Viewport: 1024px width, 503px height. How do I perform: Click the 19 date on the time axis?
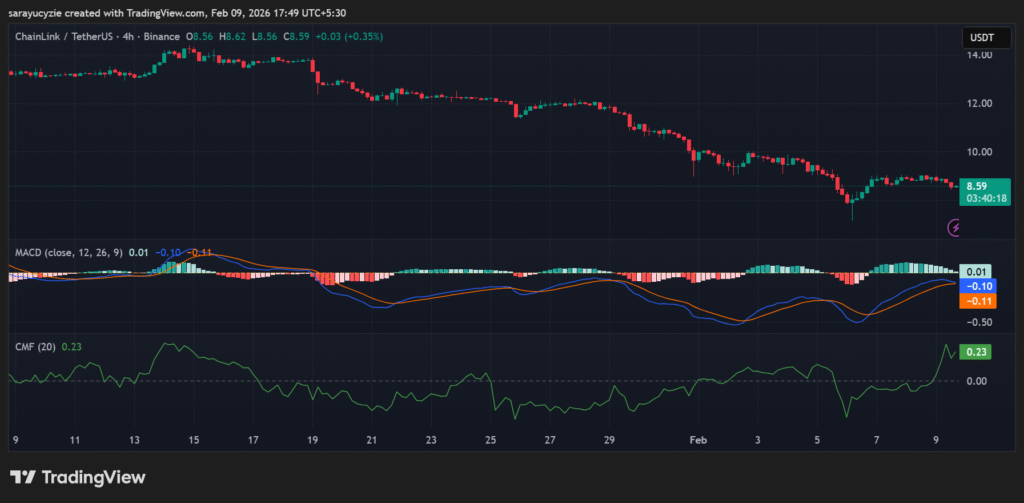tap(314, 440)
